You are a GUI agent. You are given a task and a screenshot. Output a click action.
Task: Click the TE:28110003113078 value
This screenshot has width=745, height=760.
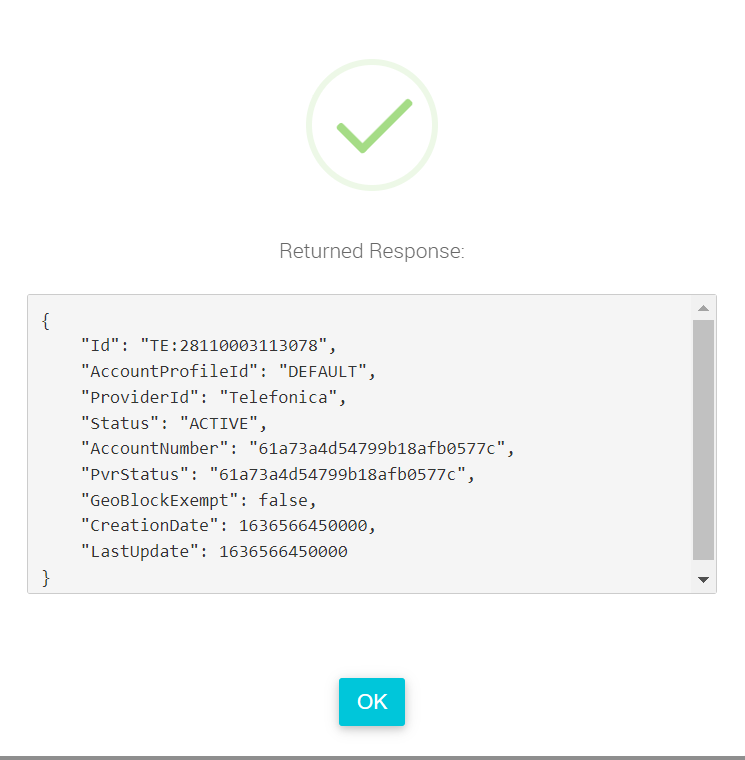click(234, 345)
